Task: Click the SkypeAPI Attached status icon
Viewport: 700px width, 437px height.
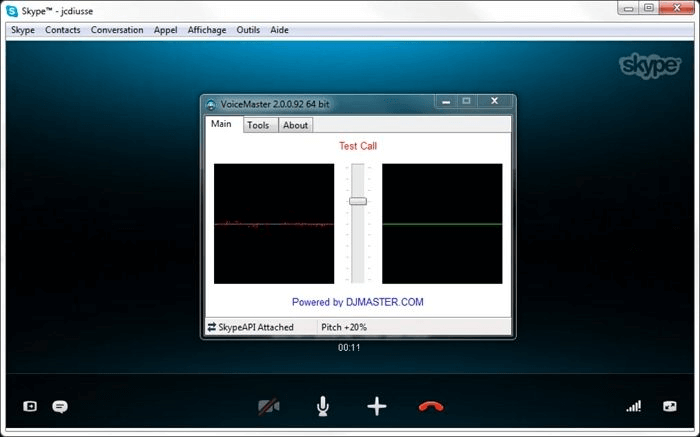Action: tap(212, 327)
